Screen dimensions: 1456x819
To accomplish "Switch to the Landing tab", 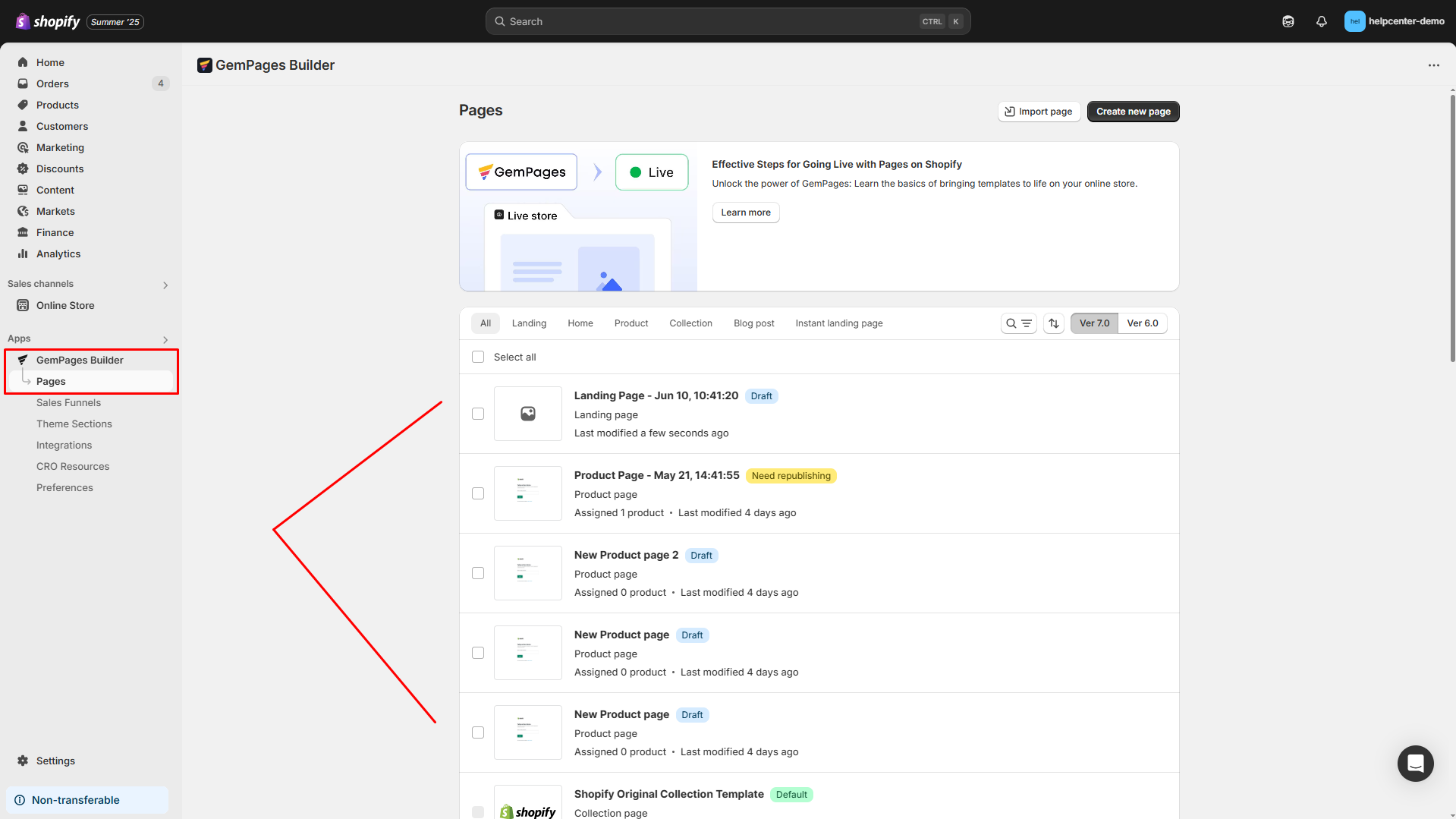I will pyautogui.click(x=529, y=323).
